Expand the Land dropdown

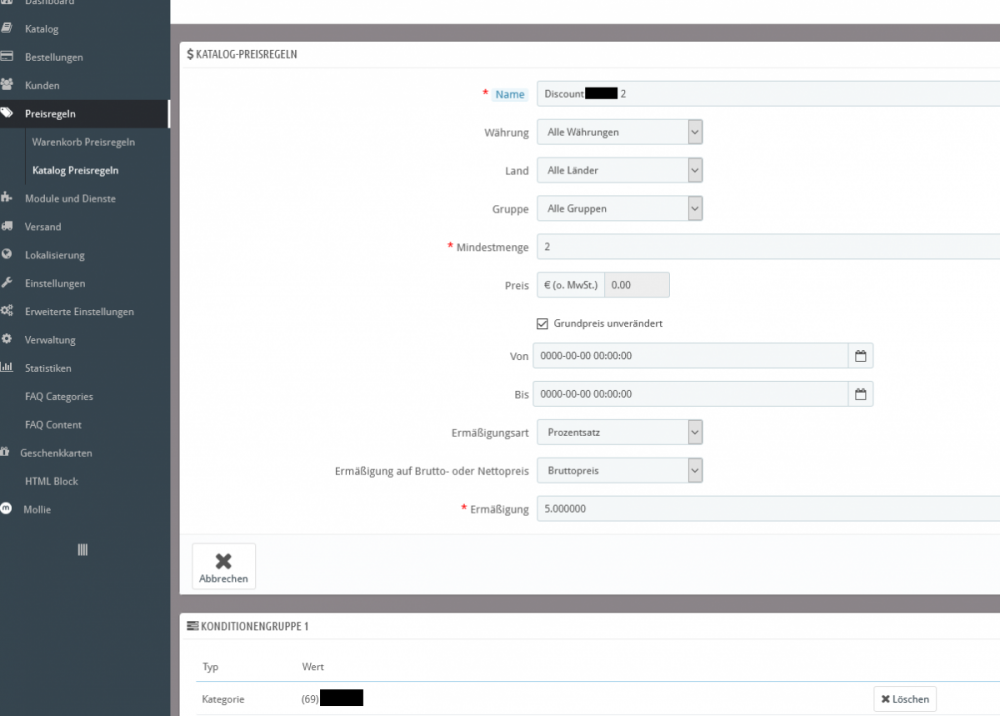point(619,171)
